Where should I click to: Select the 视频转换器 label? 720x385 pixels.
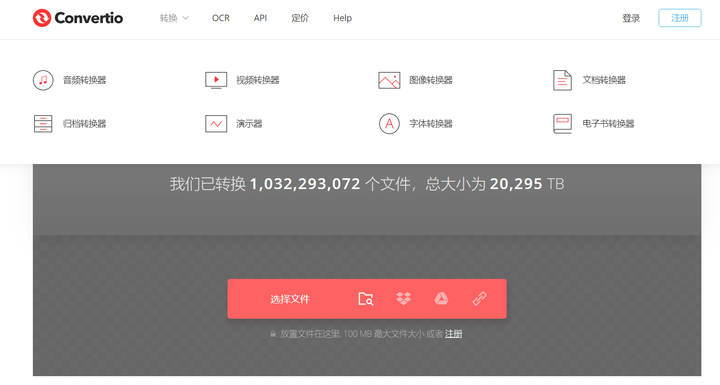[258, 80]
